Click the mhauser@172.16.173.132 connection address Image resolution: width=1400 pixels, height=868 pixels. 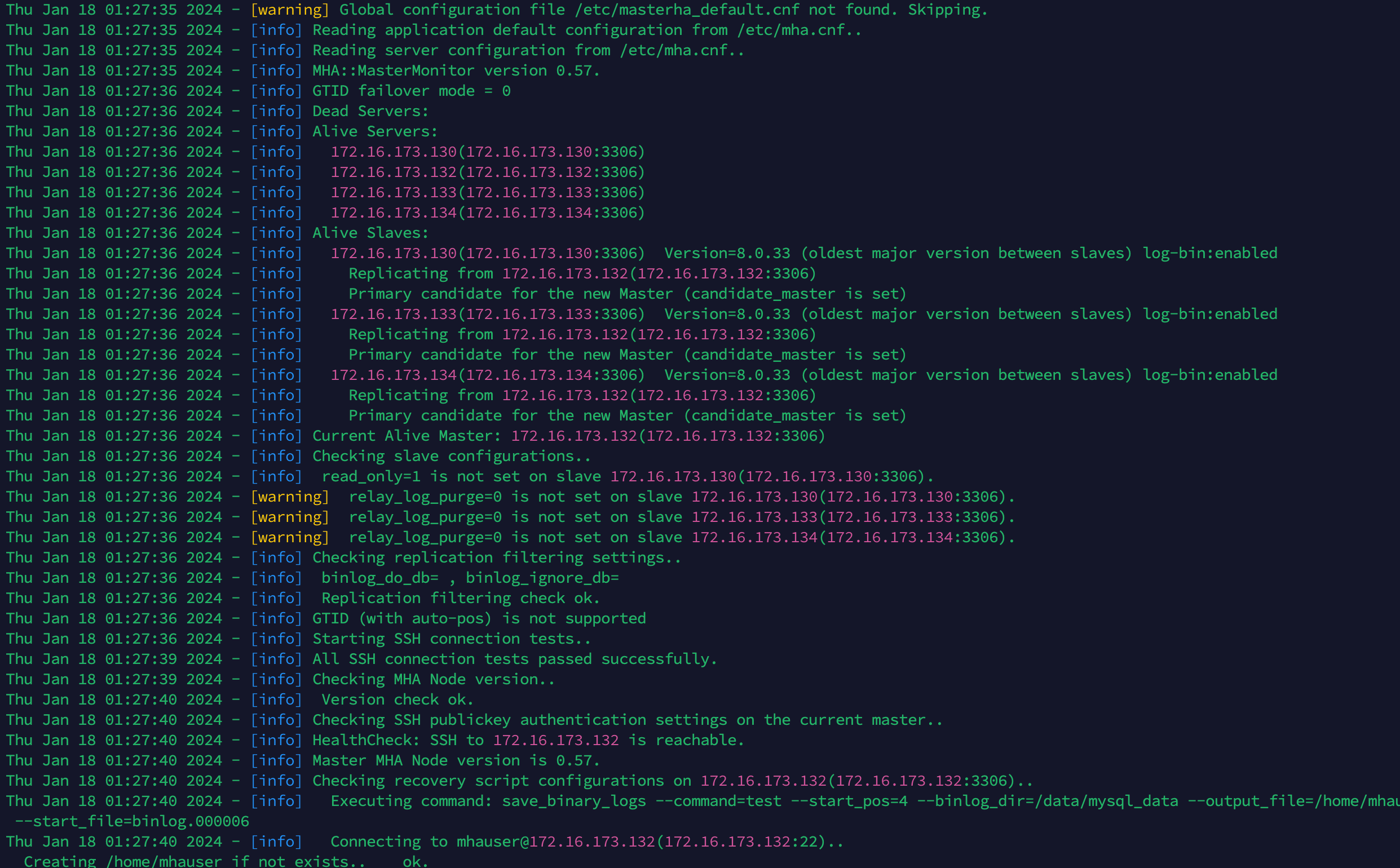(555, 842)
